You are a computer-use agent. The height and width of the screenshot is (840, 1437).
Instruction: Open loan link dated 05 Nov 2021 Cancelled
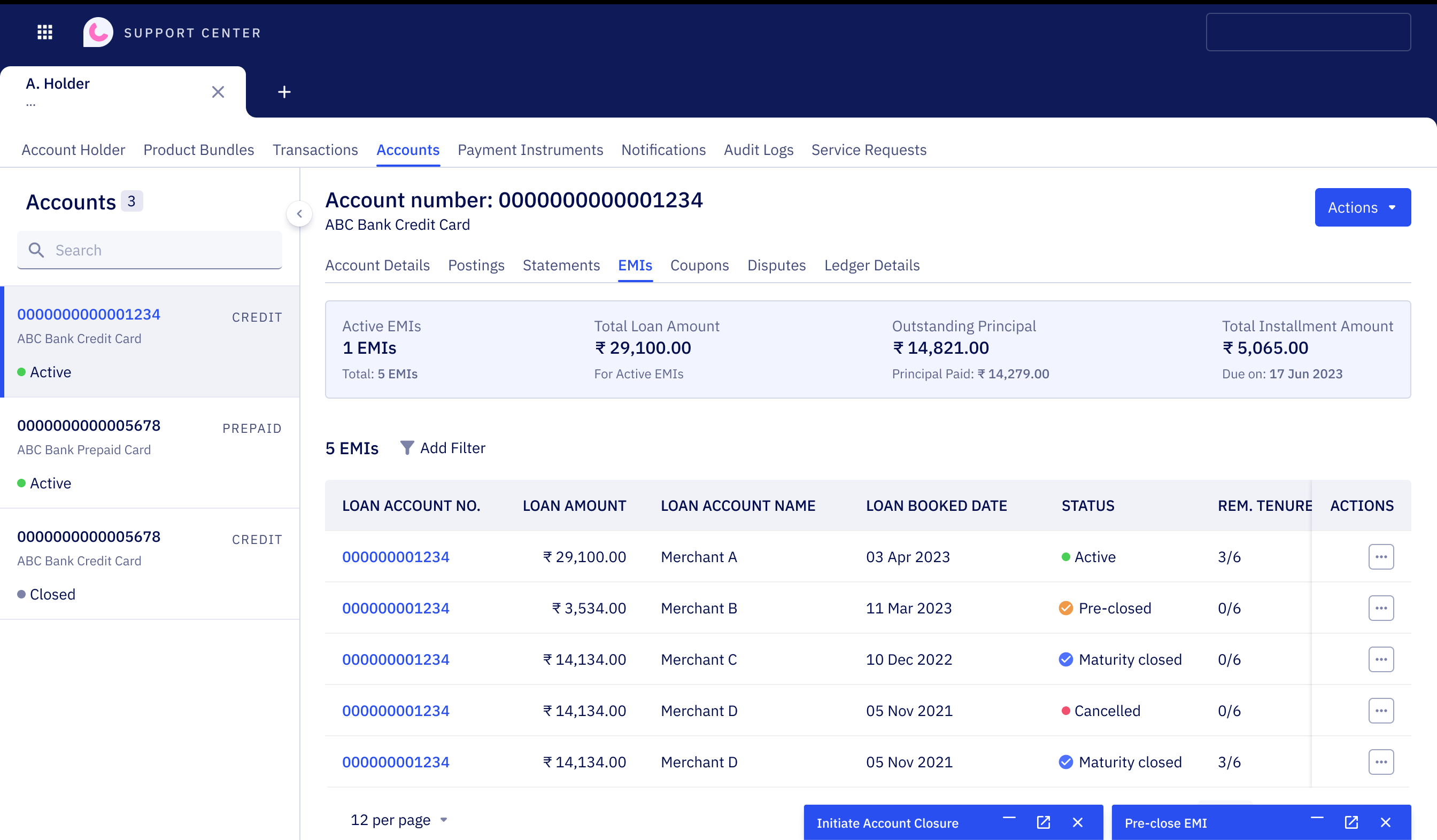(396, 711)
